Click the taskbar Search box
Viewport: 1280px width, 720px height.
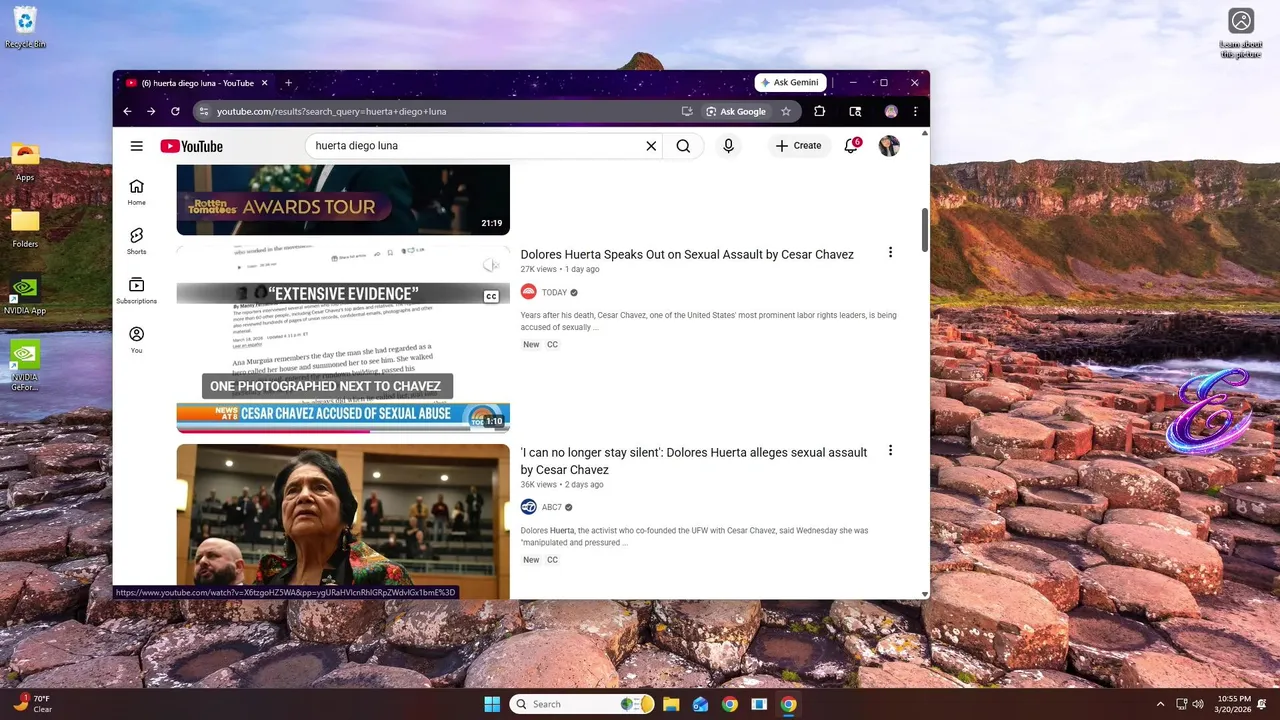click(x=582, y=704)
